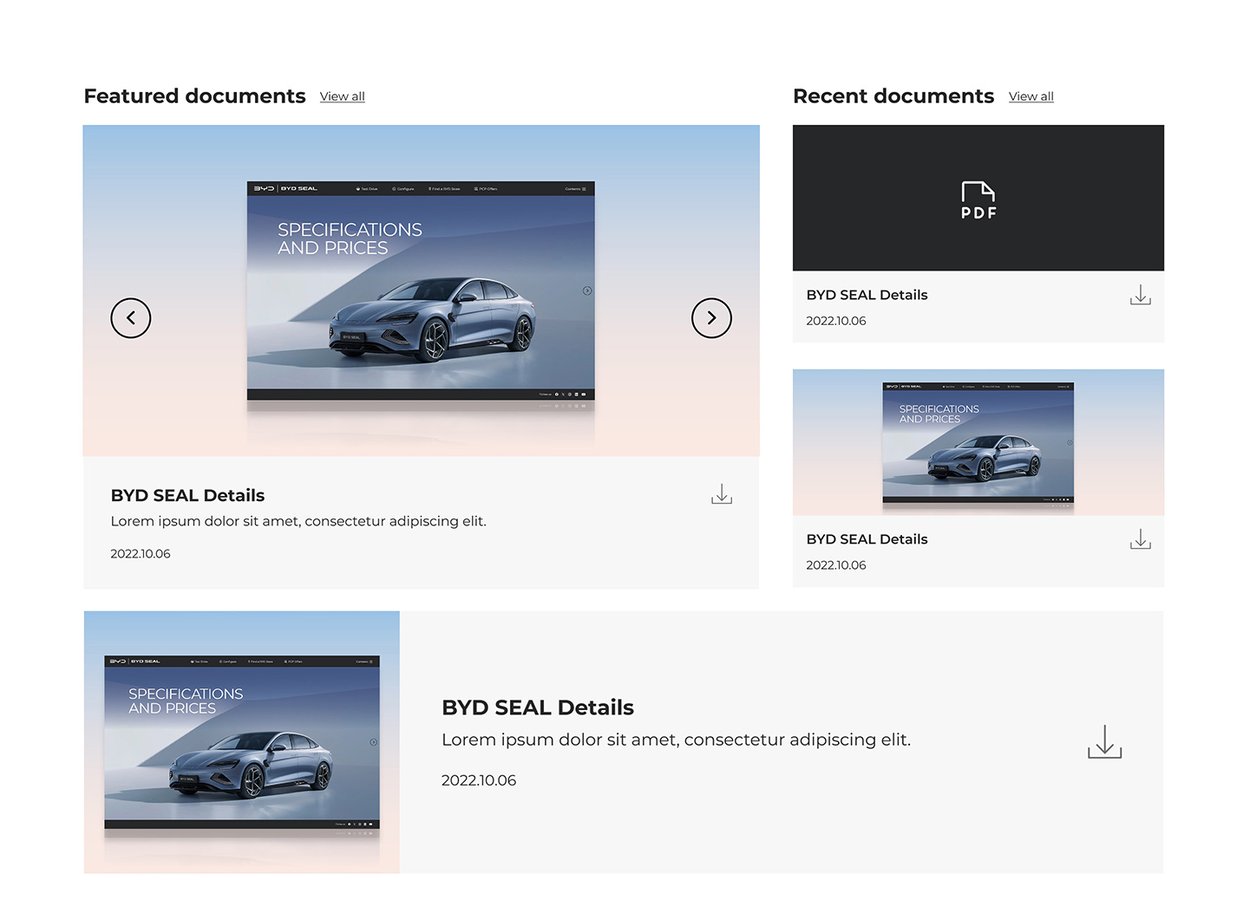Click the Lorem ipsum description in the bottom card
The image size is (1250, 919).
(x=676, y=740)
